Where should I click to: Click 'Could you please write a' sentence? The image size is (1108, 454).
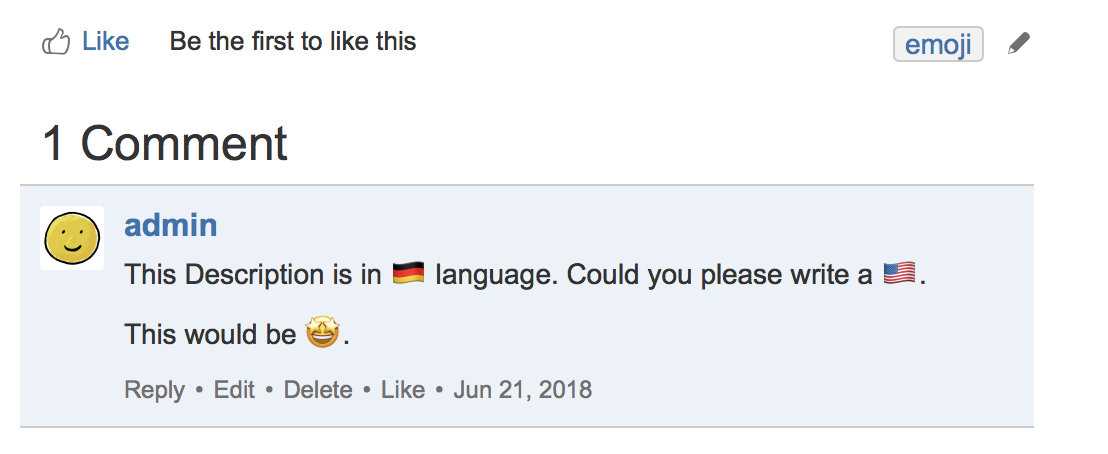(x=719, y=274)
